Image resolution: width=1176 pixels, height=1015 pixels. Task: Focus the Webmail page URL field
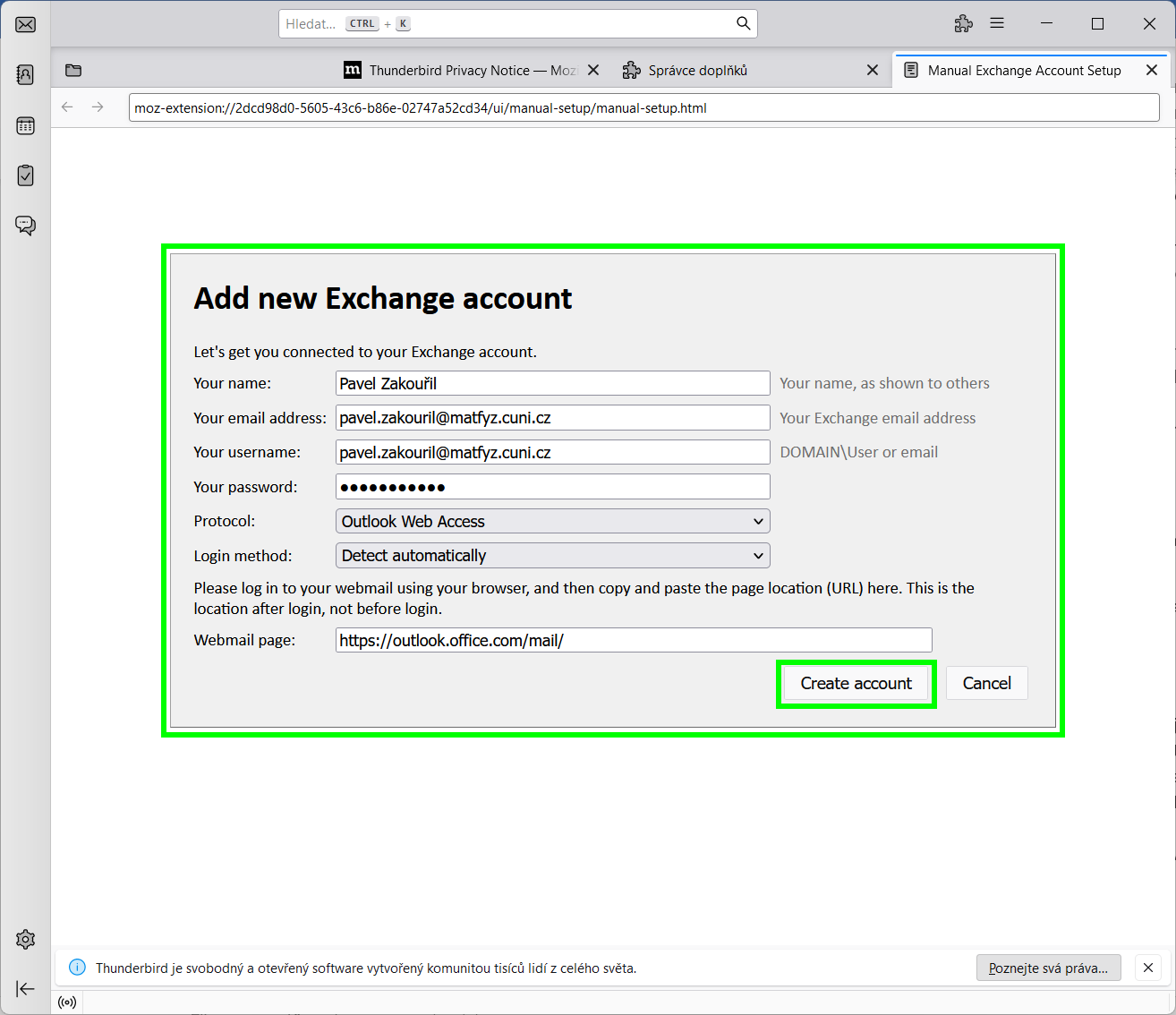click(634, 640)
